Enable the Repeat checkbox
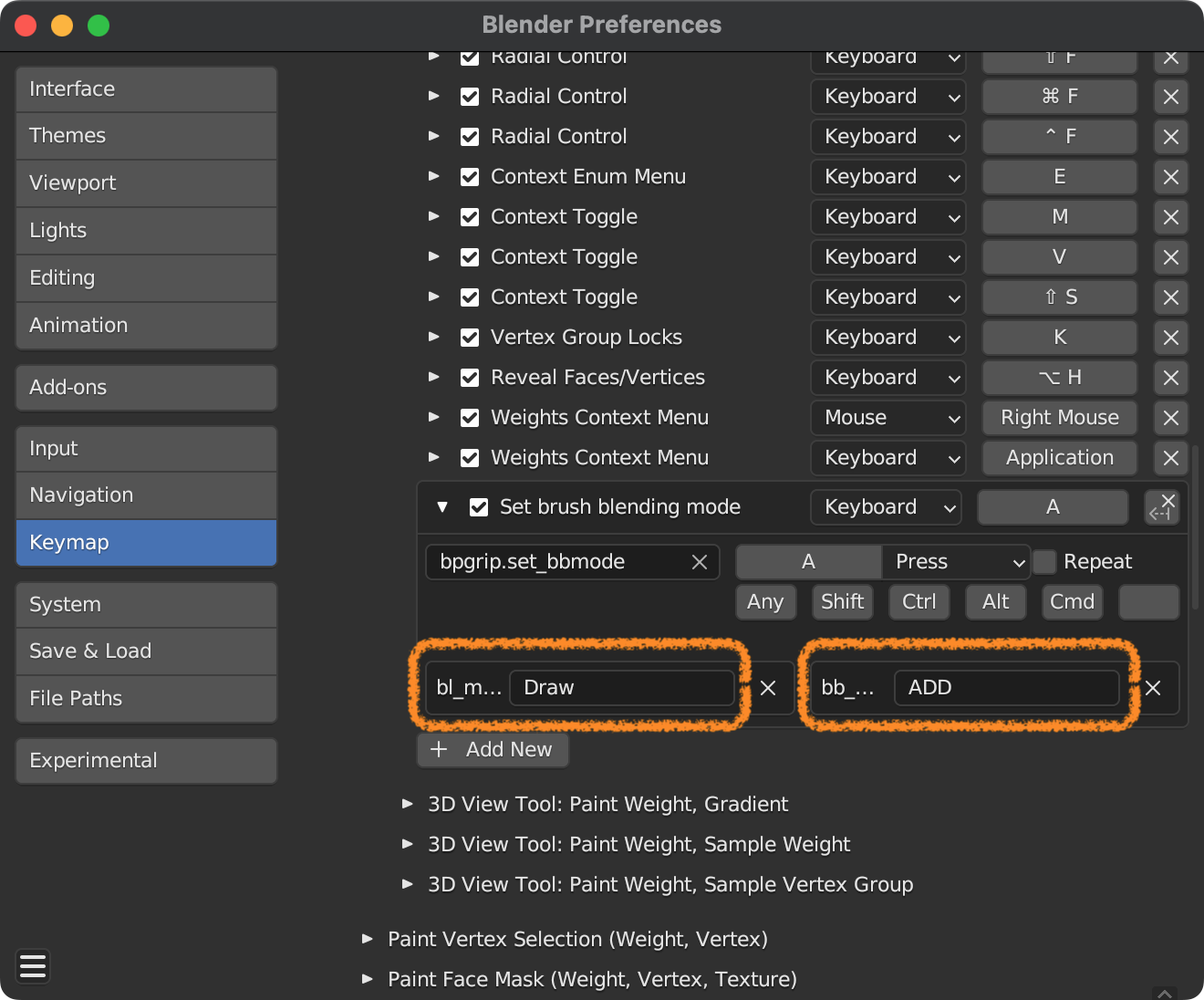 coord(1045,562)
